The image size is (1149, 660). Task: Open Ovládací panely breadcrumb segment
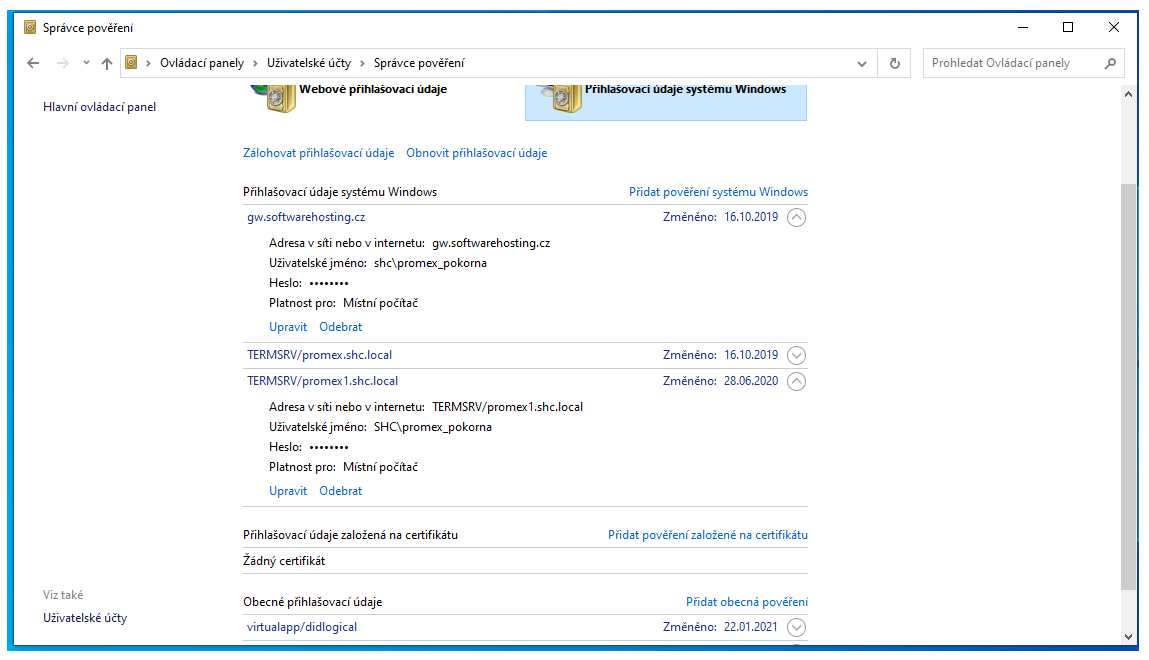pyautogui.click(x=201, y=63)
